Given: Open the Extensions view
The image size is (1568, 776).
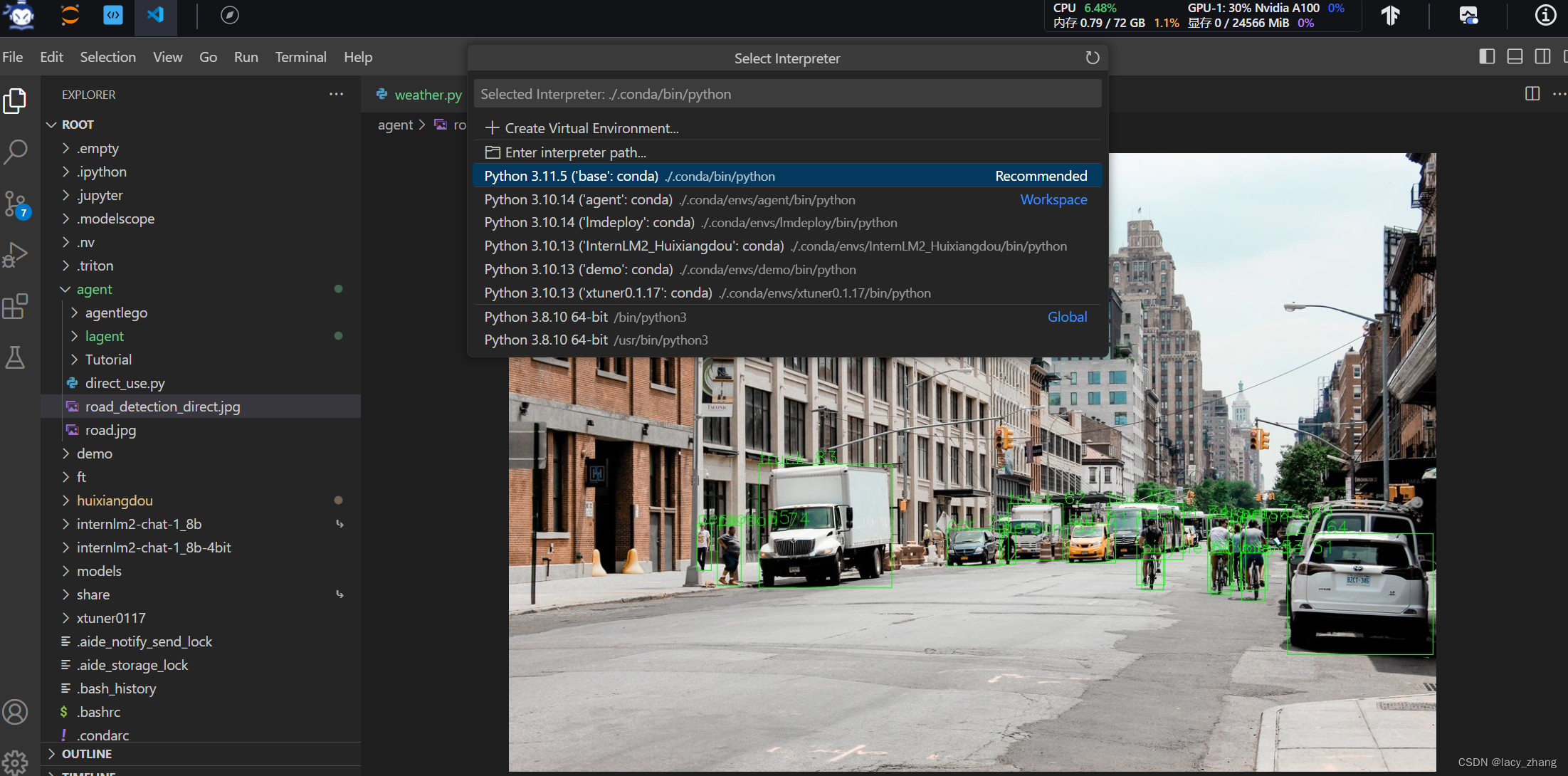Looking at the screenshot, I should tap(16, 307).
